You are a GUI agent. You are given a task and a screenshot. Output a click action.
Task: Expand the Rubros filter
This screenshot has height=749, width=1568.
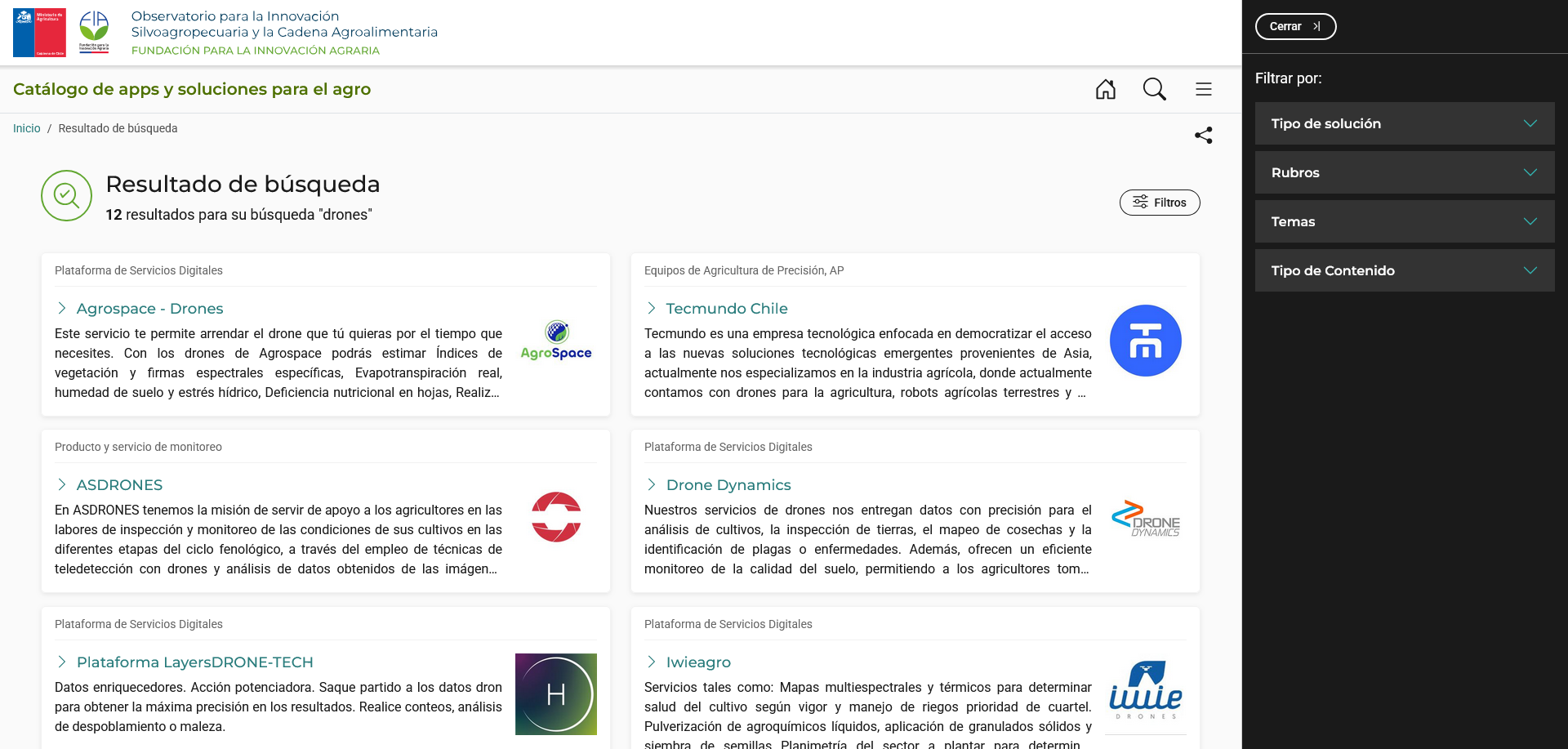[x=1405, y=172]
